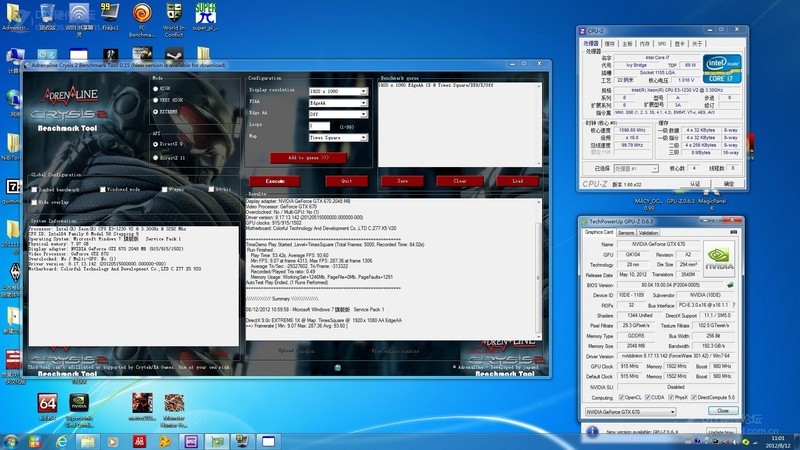Open the AIDA64 desktop shortcut

point(47,407)
